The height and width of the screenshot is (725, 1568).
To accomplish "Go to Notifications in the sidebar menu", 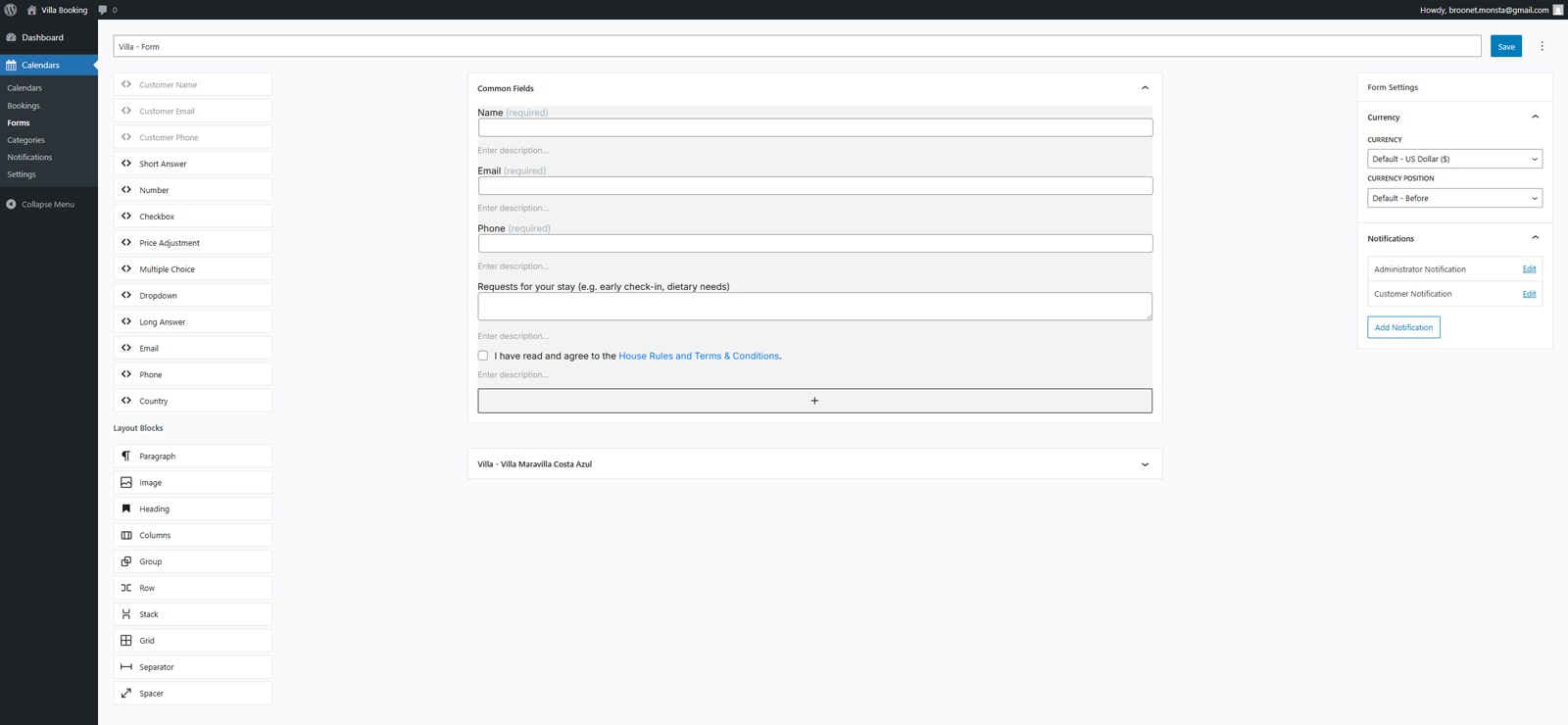I will (x=29, y=157).
